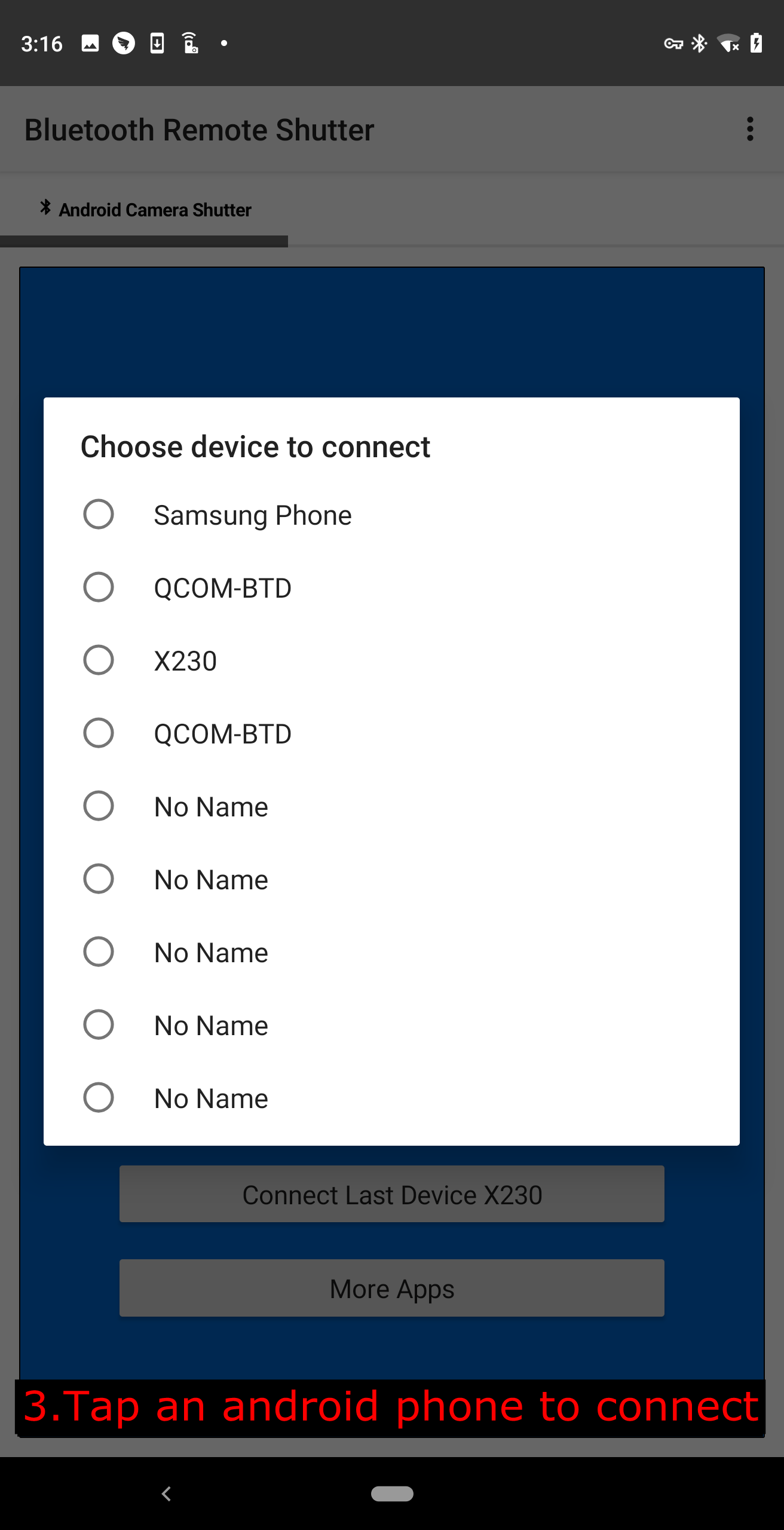Select the second QCOM-BTD device
The height and width of the screenshot is (1530, 784).
pos(99,733)
